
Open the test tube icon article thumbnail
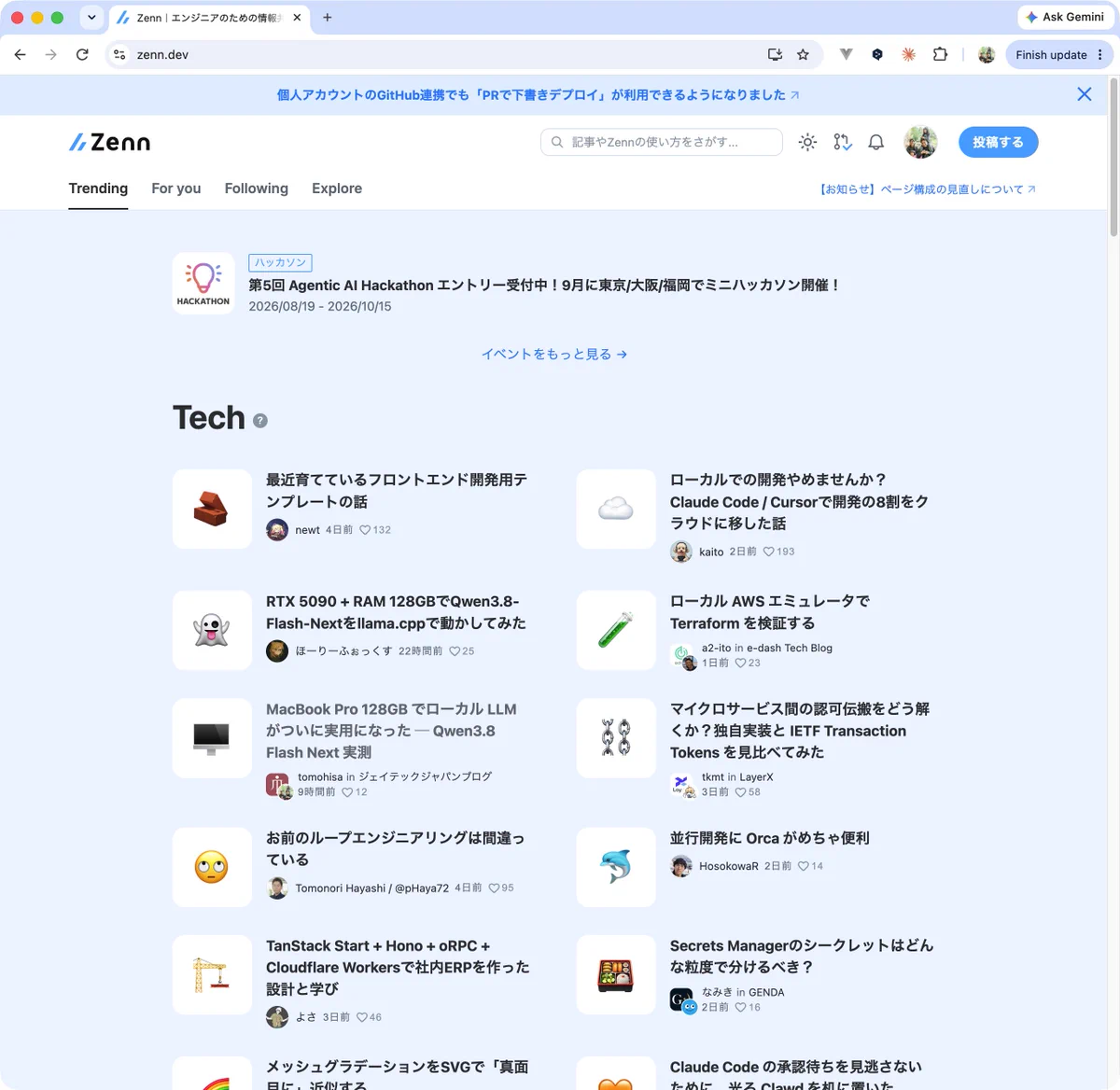616,630
